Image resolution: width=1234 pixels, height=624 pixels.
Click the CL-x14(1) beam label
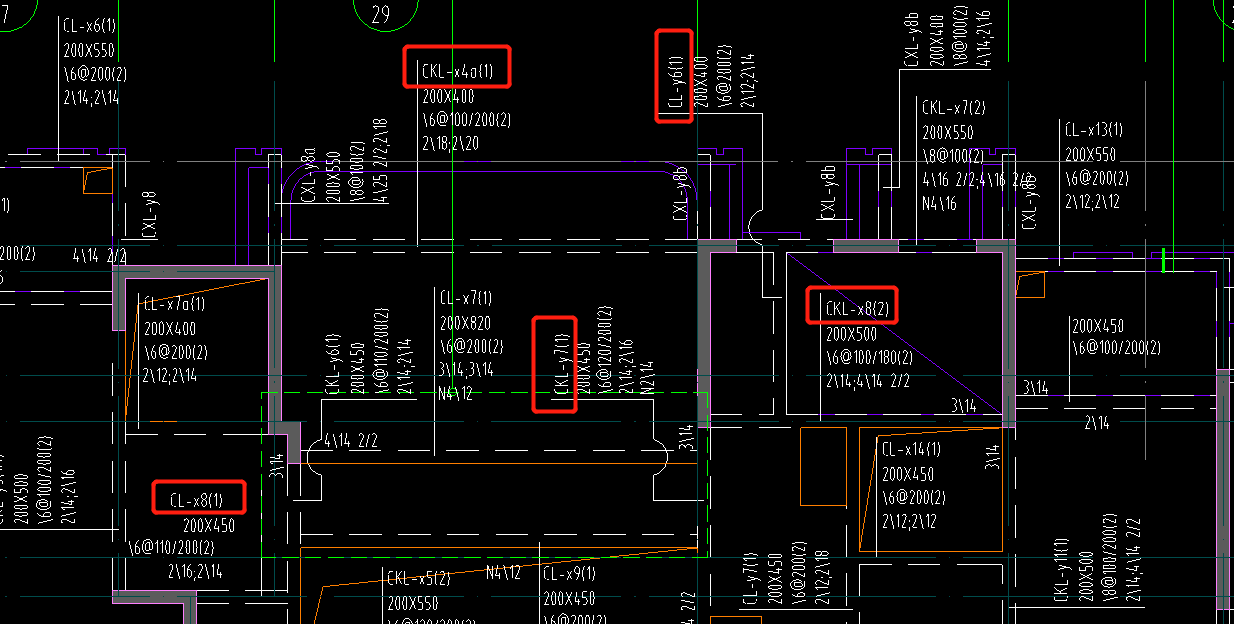[x=910, y=450]
